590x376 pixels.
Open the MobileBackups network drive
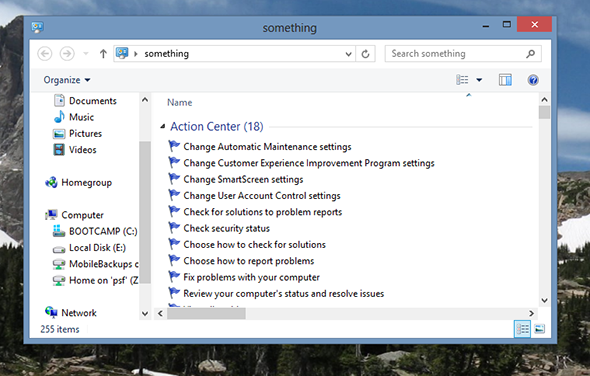pyautogui.click(x=103, y=264)
